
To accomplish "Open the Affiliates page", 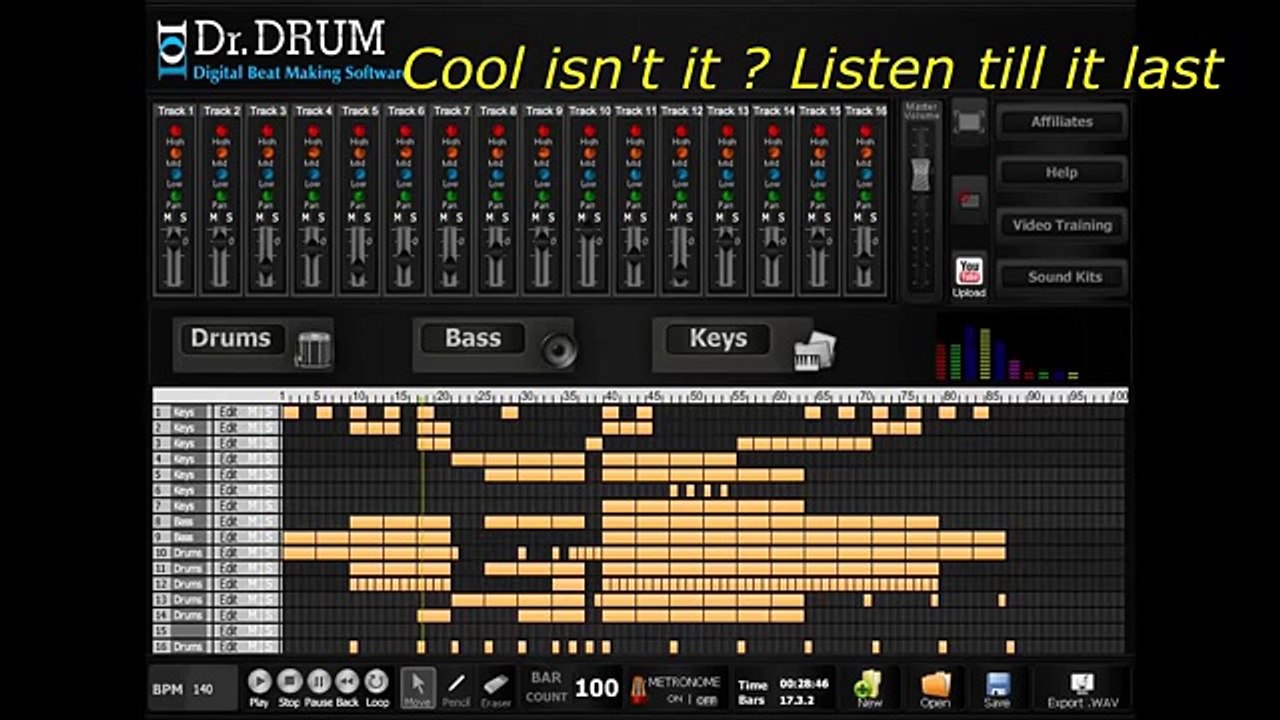I will pos(1062,122).
